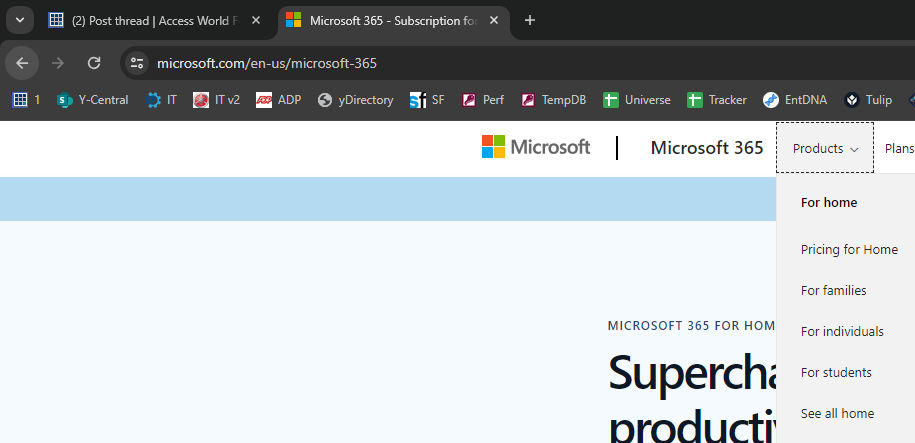Open the IT bookmark with gear icon
Image resolution: width=915 pixels, height=443 pixels.
click(162, 100)
